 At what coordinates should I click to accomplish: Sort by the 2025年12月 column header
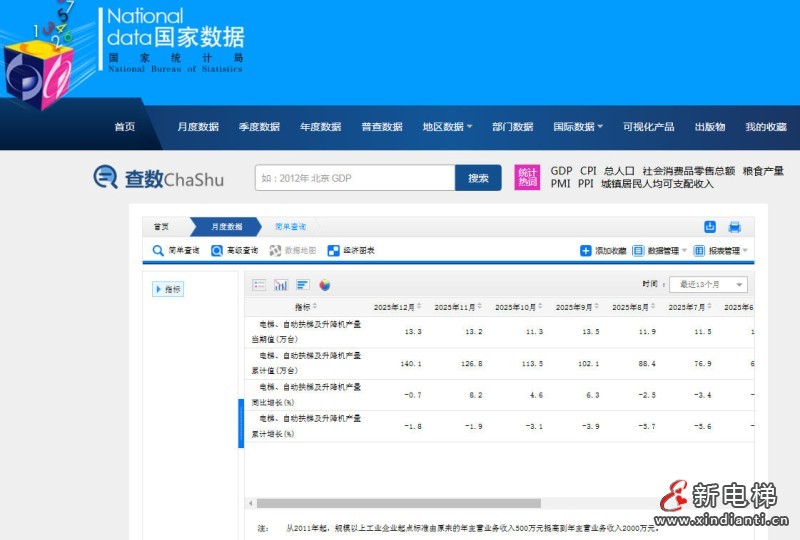[398, 307]
